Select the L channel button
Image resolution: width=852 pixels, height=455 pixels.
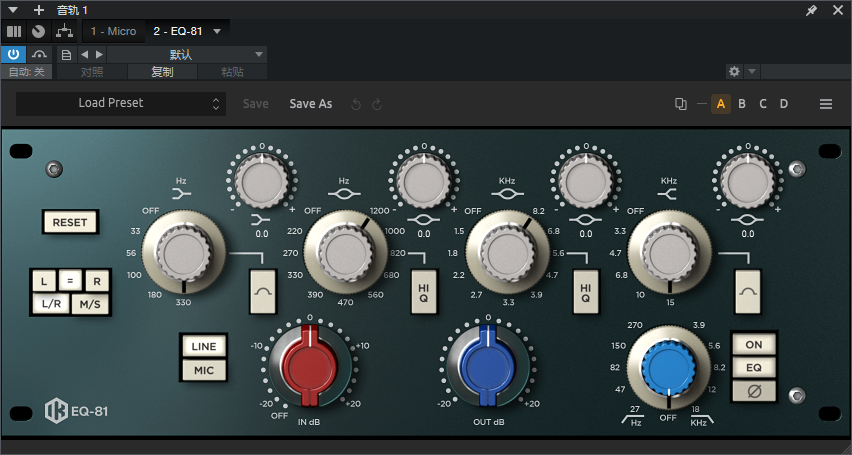44,281
